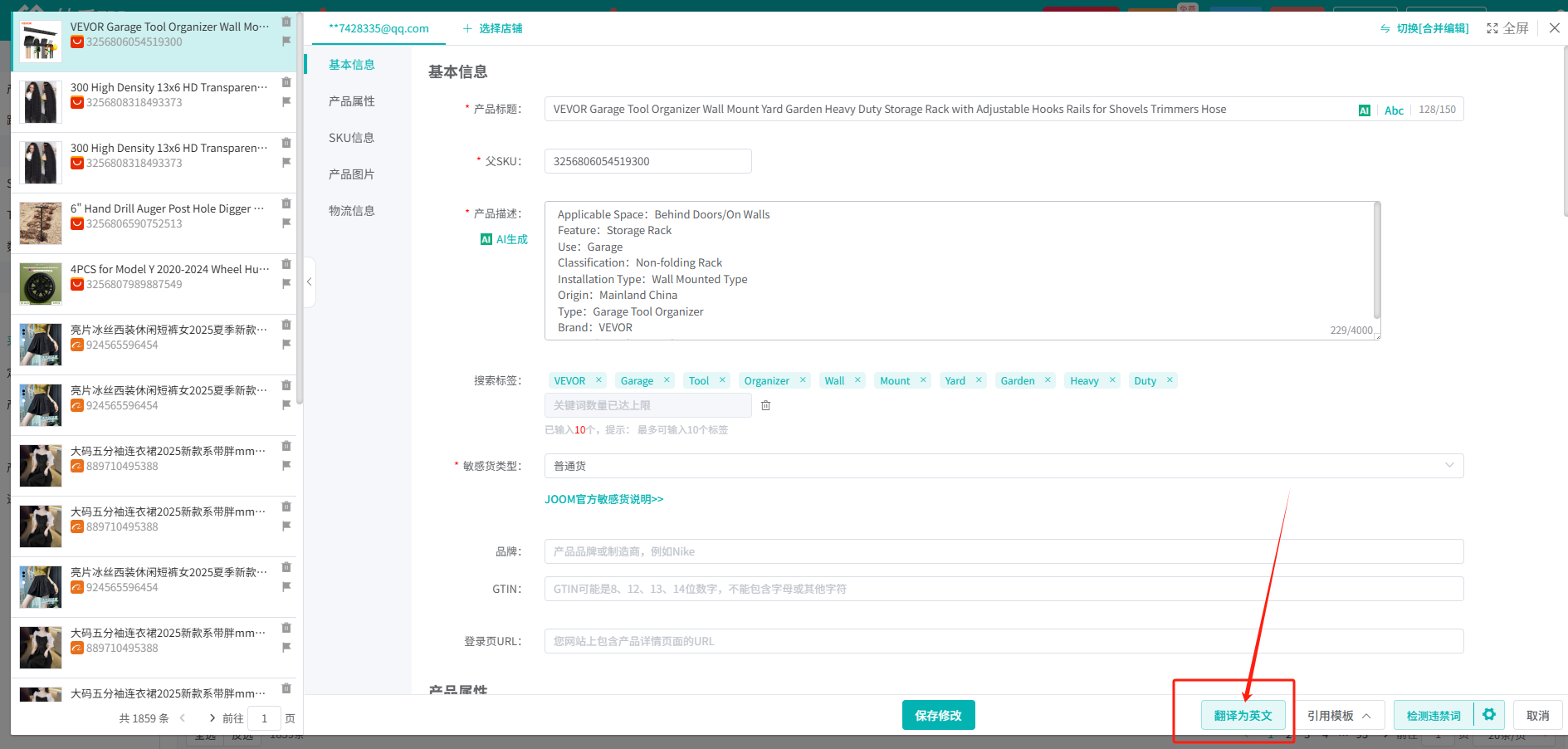The width and height of the screenshot is (1568, 749).
Task: Click the 登录页URL input field
Action: (x=1004, y=641)
